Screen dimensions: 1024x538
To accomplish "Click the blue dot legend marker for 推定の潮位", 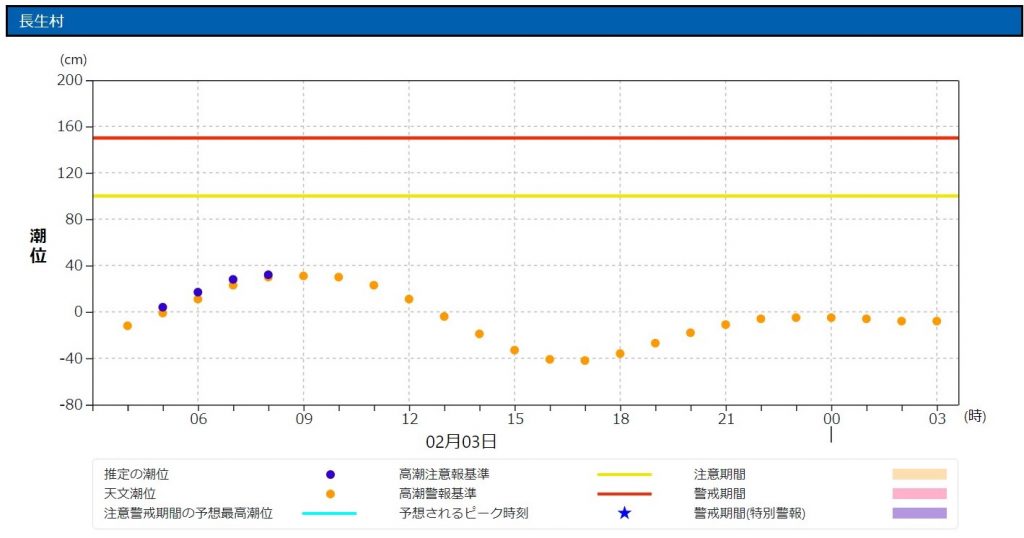I will point(330,475).
